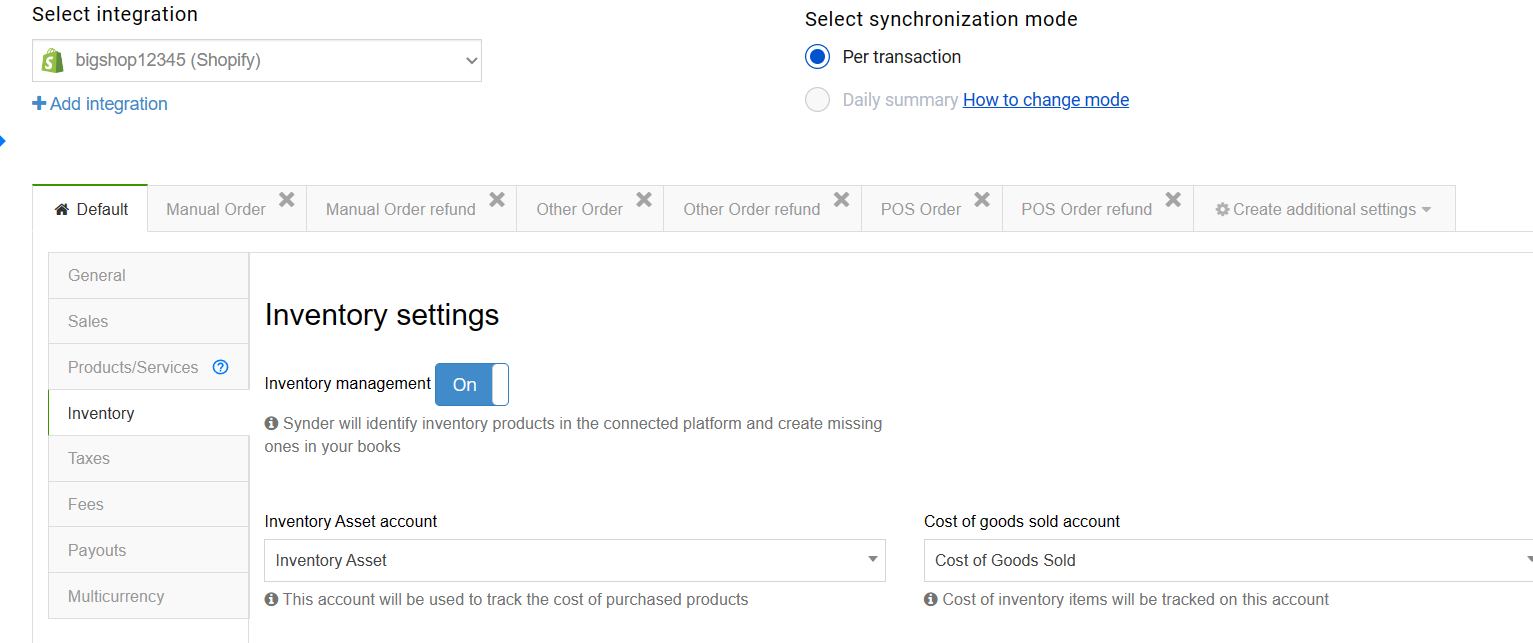1533x643 pixels.
Task: Follow the How to change mode link
Action: coord(1045,100)
